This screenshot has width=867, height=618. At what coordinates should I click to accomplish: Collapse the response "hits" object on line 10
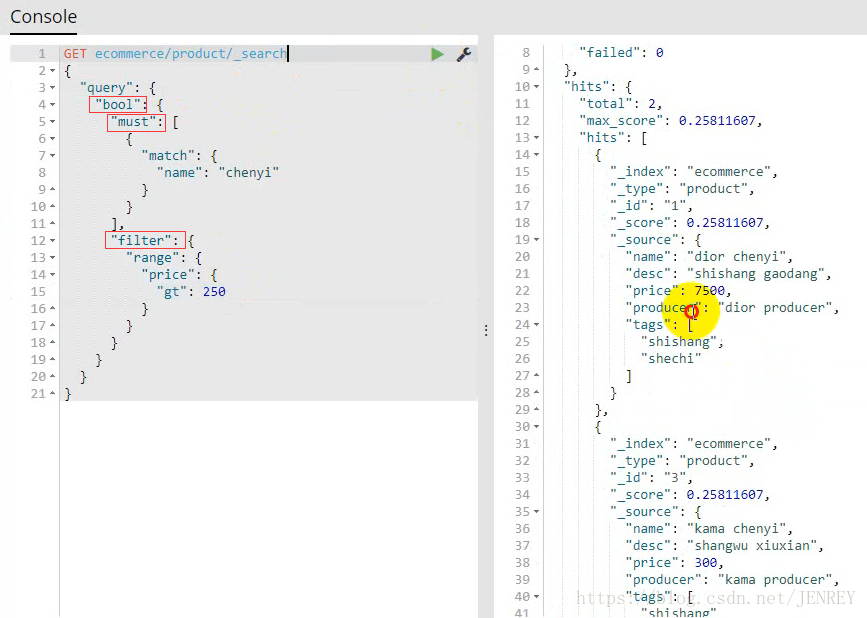[x=536, y=87]
